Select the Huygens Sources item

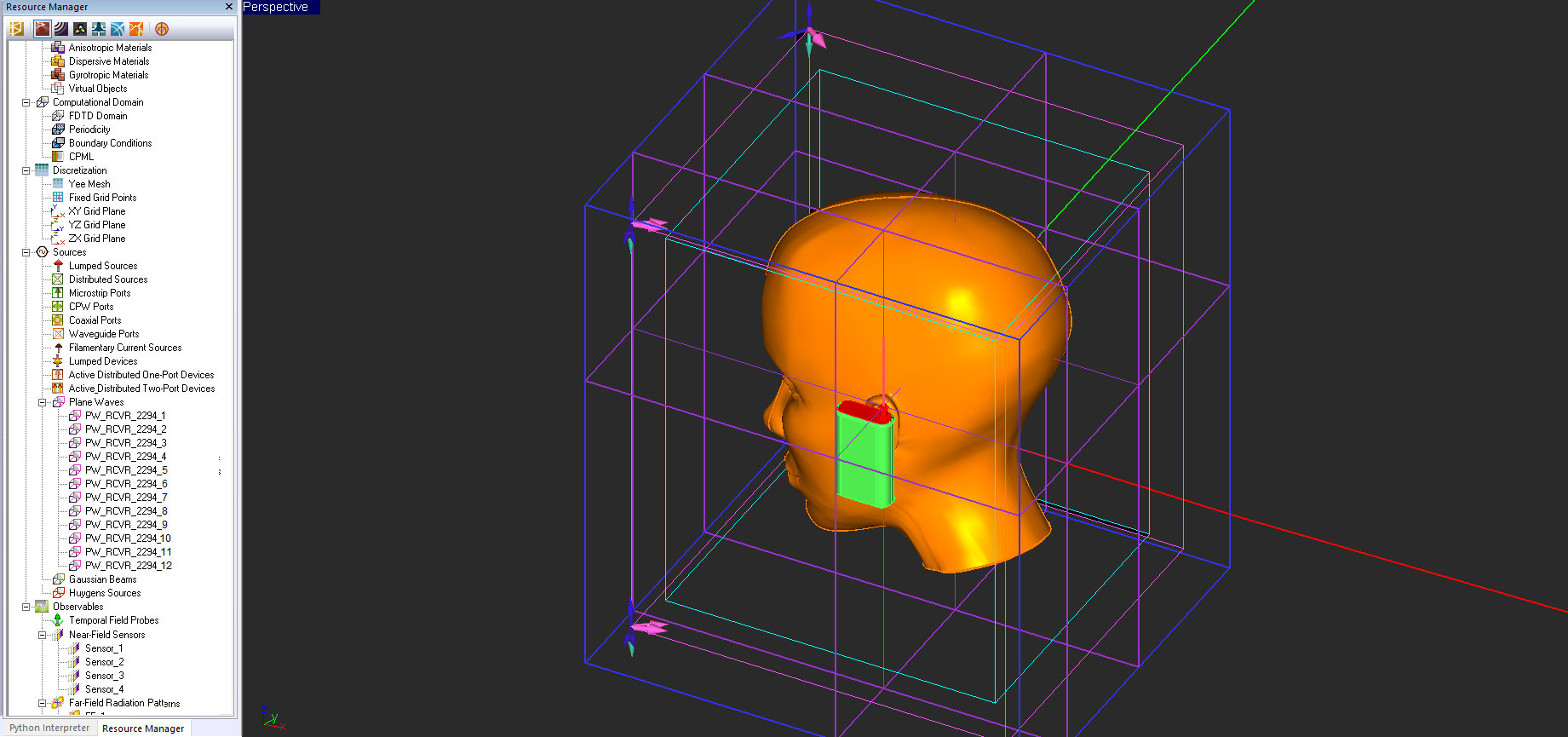point(105,593)
